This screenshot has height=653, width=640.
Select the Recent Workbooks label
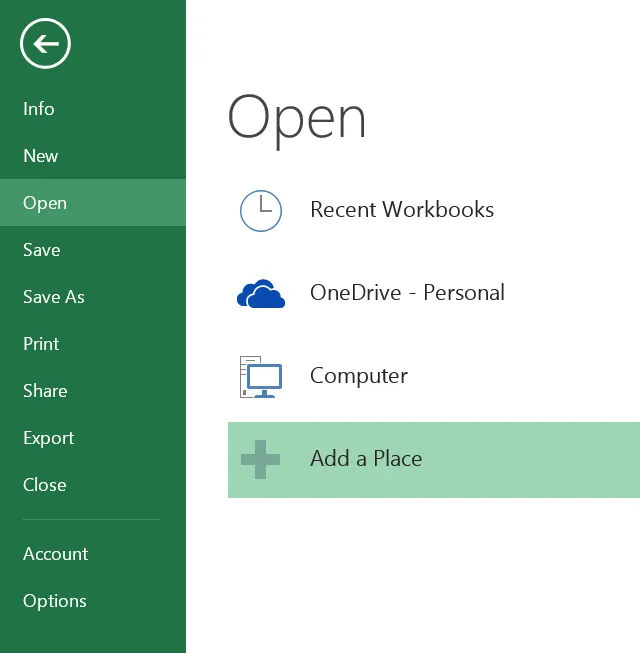pos(402,210)
